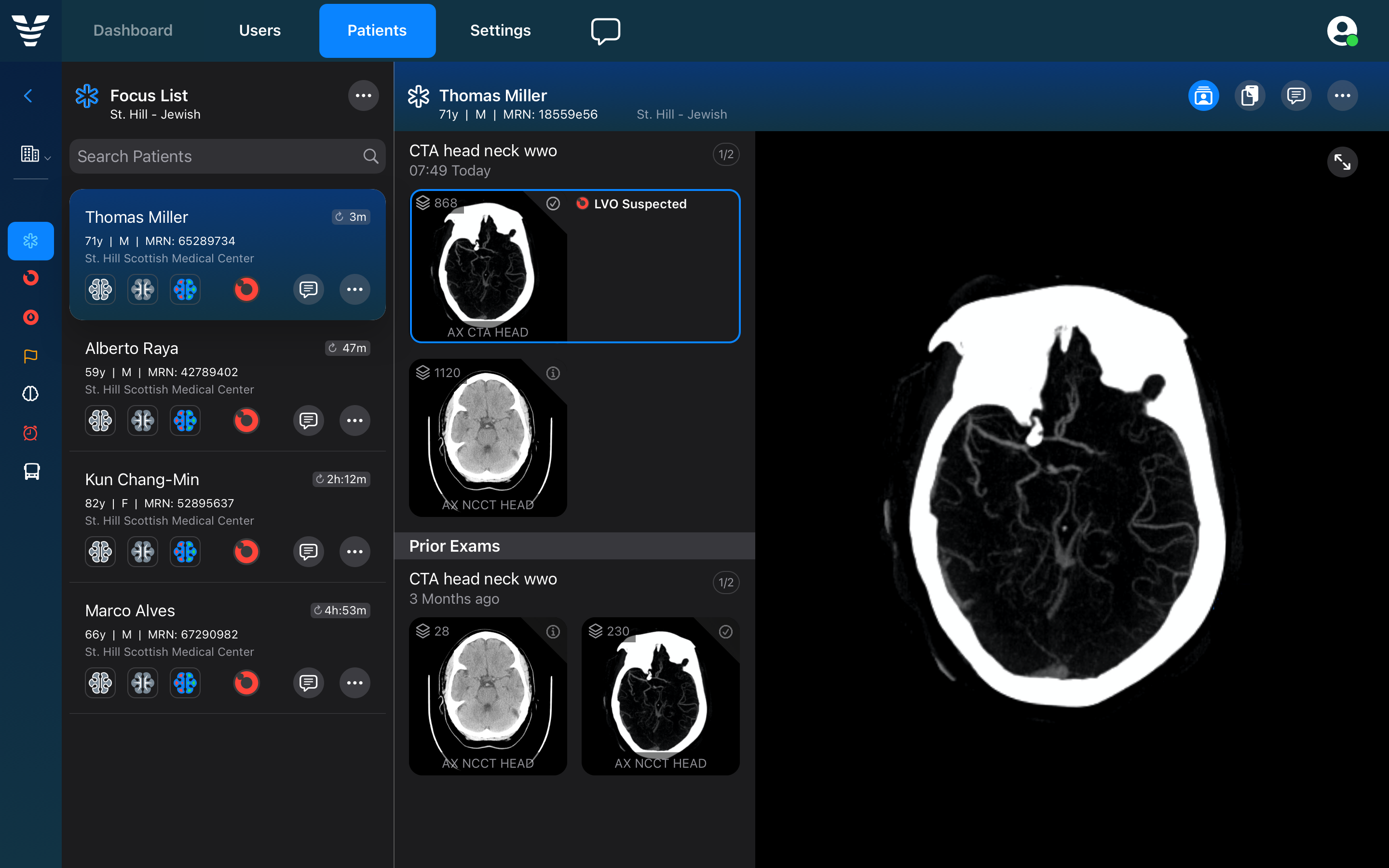Screen dimensions: 1389x868
Task: Toggle the Focus List icon in the sidebar
Action: pyautogui.click(x=30, y=241)
